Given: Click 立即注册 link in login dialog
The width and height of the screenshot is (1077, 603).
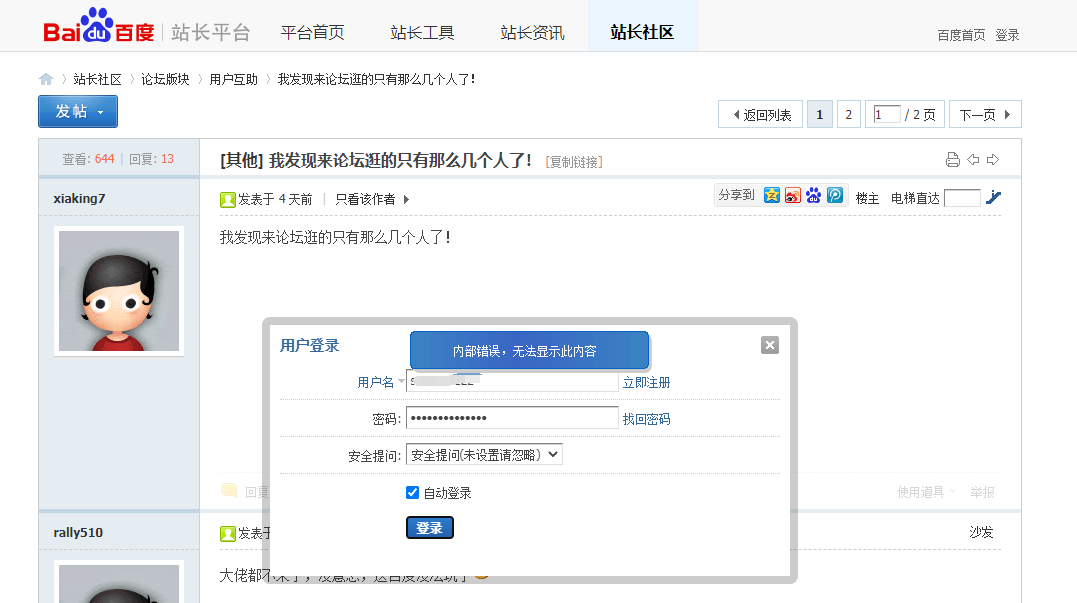Looking at the screenshot, I should click(x=646, y=383).
